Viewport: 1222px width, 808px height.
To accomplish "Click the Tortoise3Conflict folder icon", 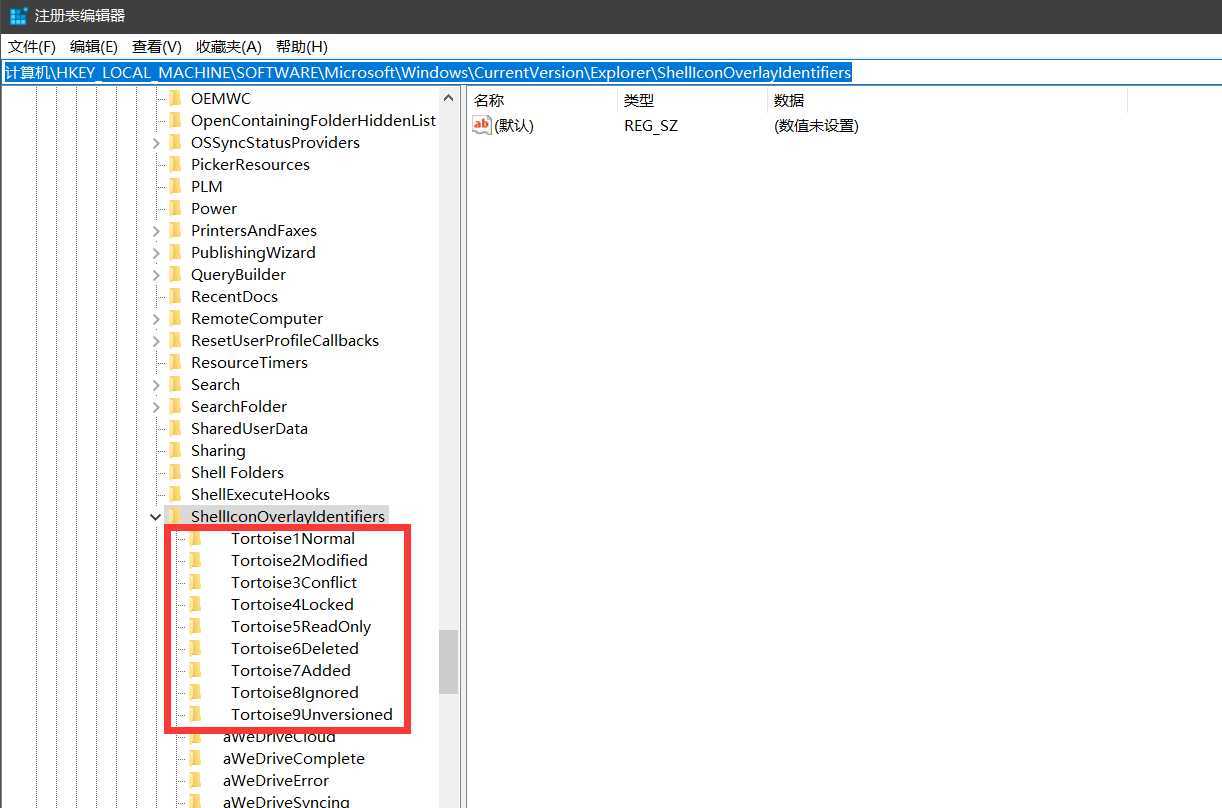I will point(195,582).
